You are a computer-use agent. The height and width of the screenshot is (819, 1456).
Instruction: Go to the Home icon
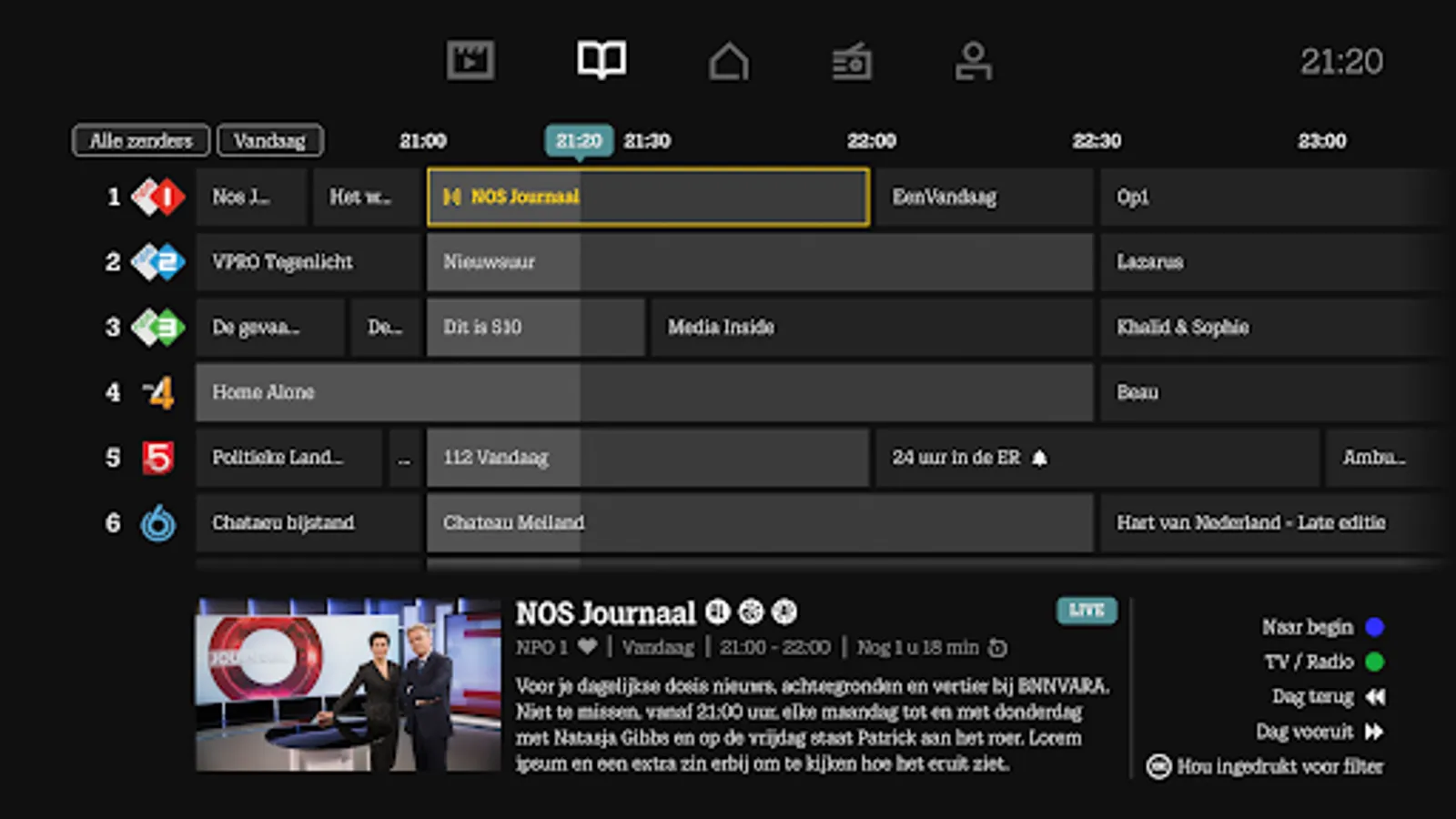[x=729, y=62]
